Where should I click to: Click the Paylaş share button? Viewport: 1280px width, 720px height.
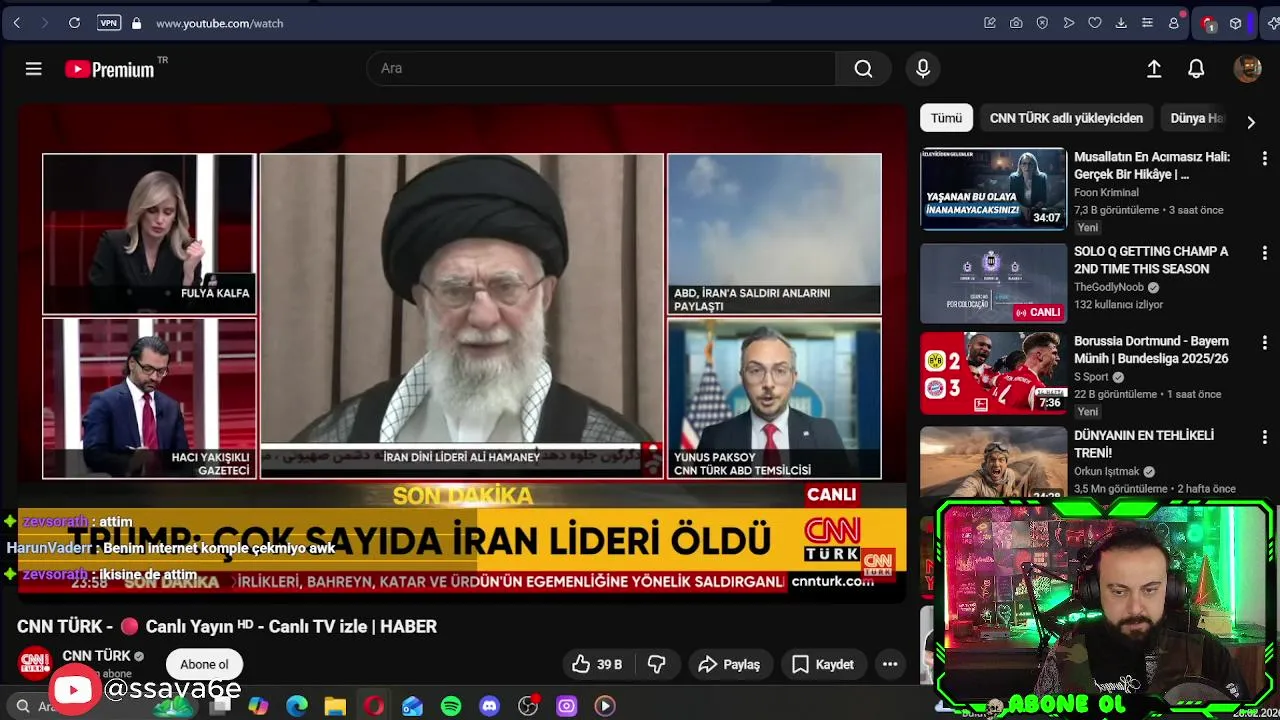730,664
